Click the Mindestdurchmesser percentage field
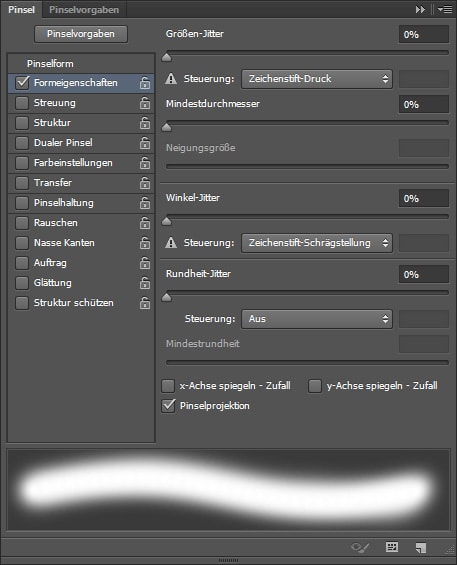 [x=424, y=104]
